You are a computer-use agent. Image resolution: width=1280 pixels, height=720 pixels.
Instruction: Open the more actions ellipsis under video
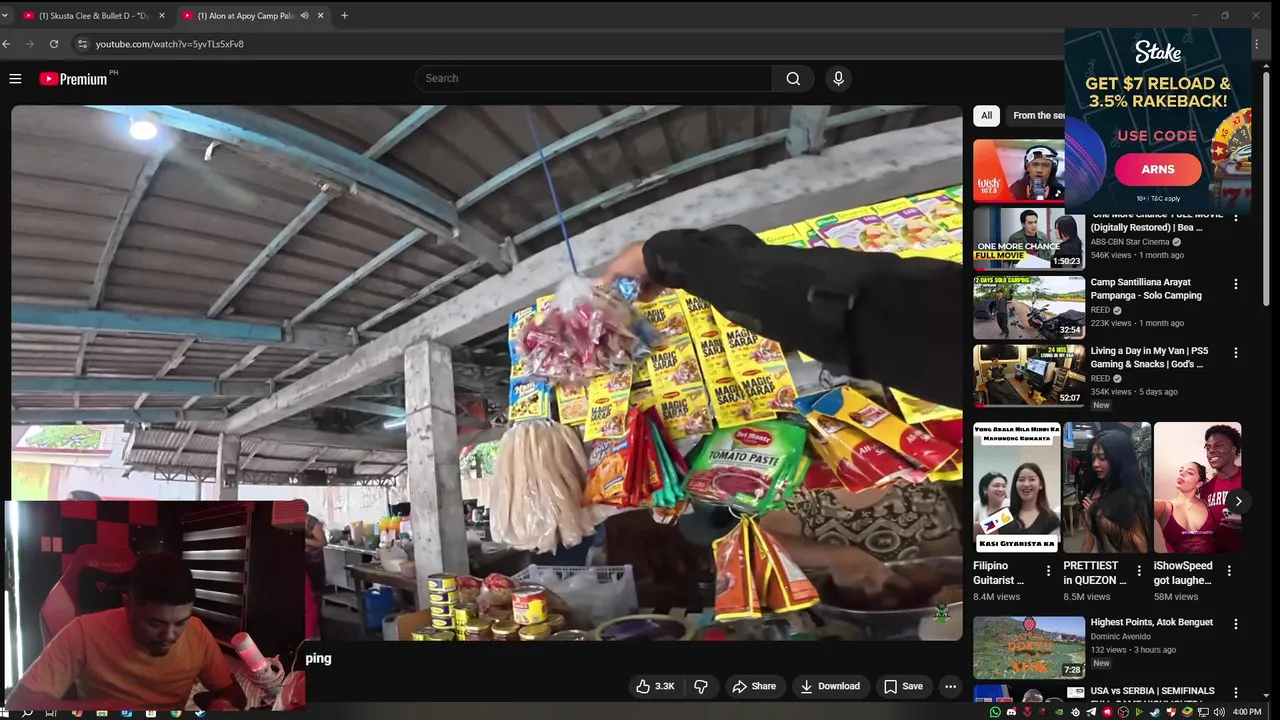click(x=950, y=686)
